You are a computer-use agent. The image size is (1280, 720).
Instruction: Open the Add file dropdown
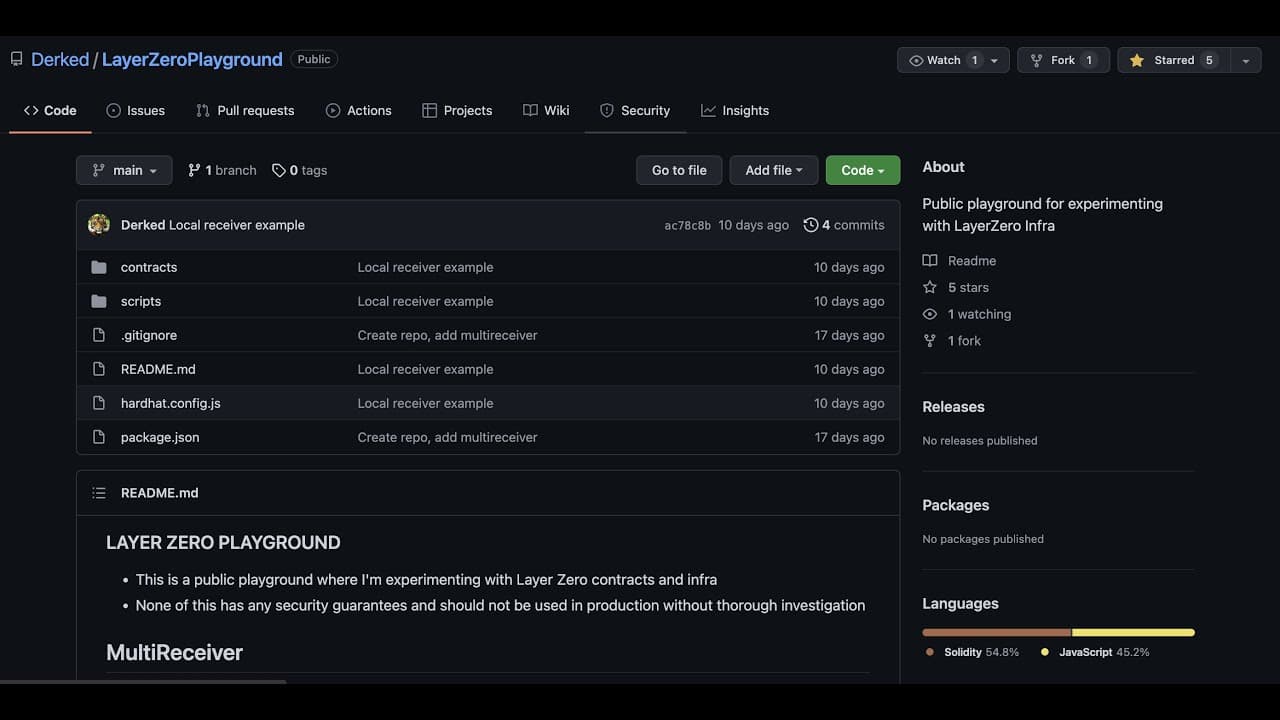[x=774, y=170]
